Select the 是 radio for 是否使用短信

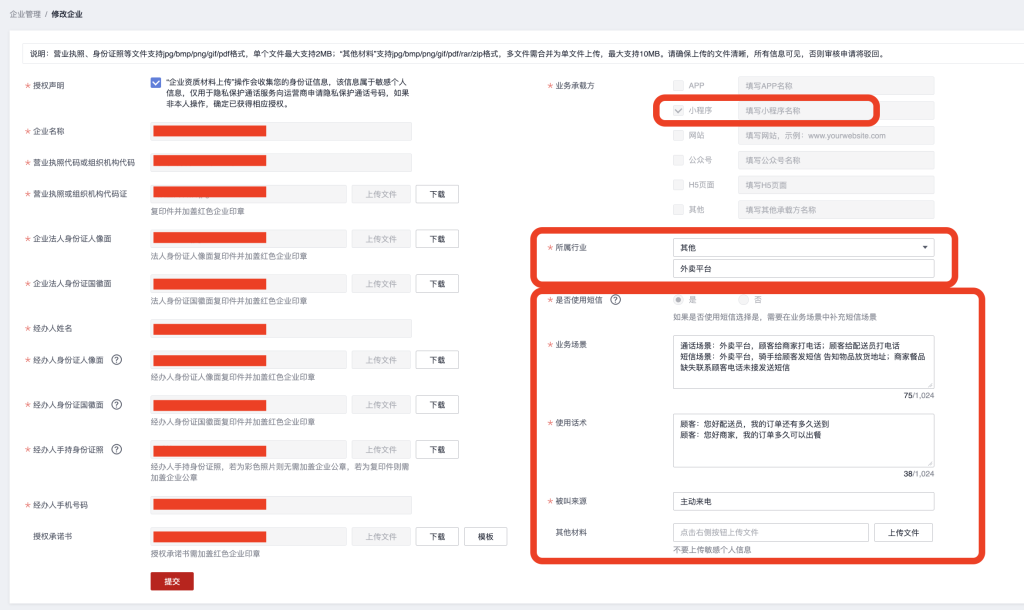point(679,300)
